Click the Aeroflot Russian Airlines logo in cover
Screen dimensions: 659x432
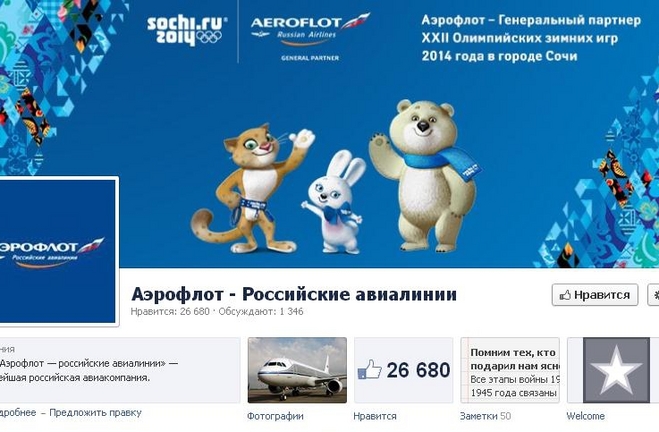coord(310,37)
